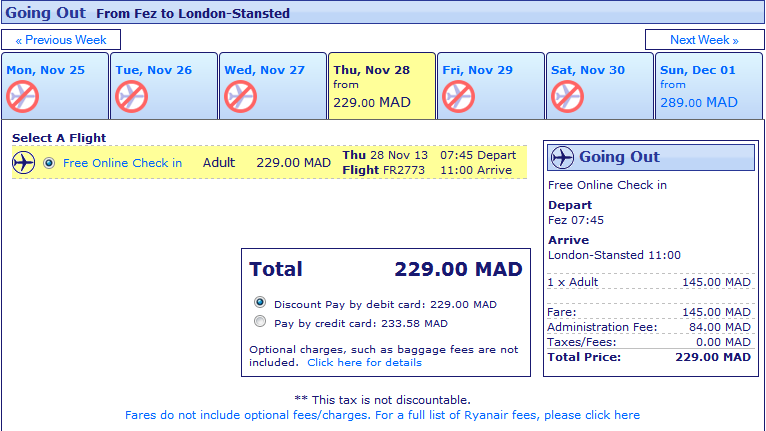Click London-Stansted 11:00 arrival text

[x=614, y=255]
